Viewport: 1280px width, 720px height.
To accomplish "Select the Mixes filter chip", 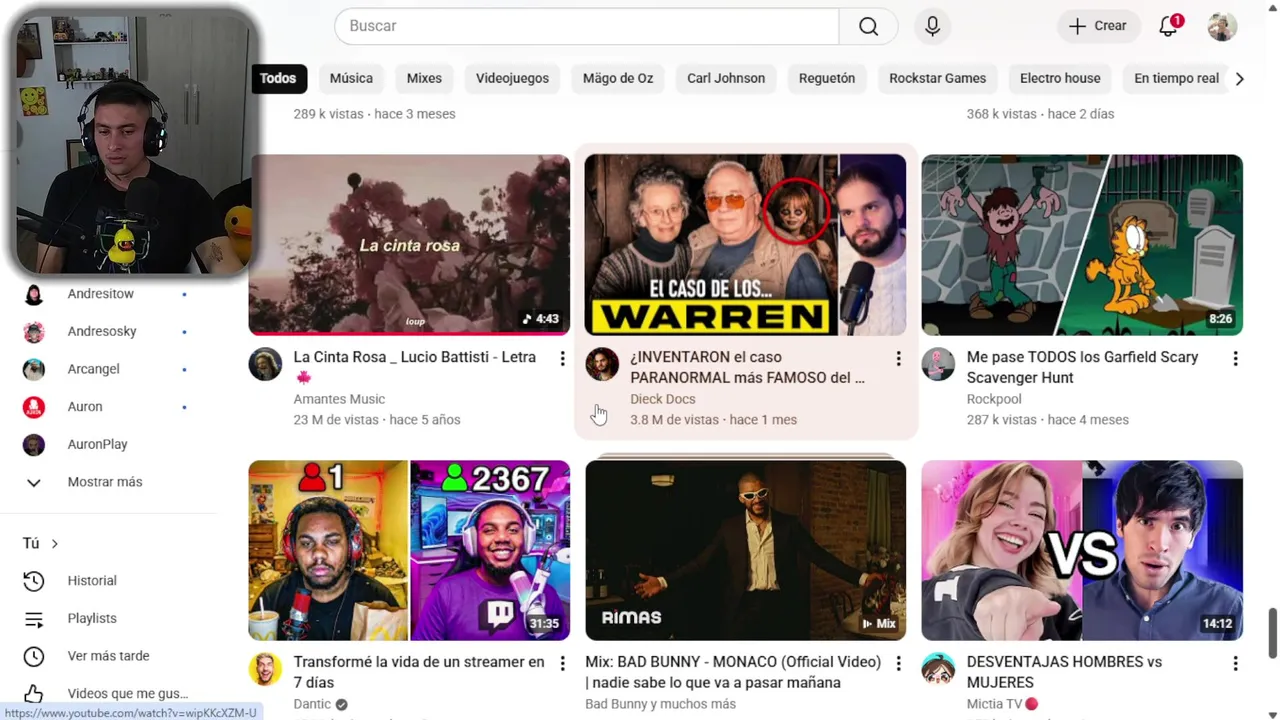I will tap(424, 78).
